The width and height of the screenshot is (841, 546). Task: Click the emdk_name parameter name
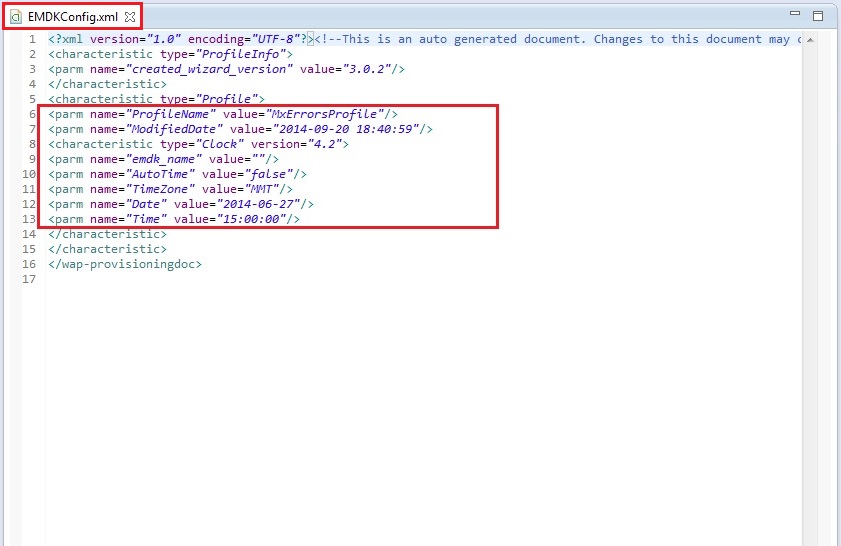click(156, 159)
